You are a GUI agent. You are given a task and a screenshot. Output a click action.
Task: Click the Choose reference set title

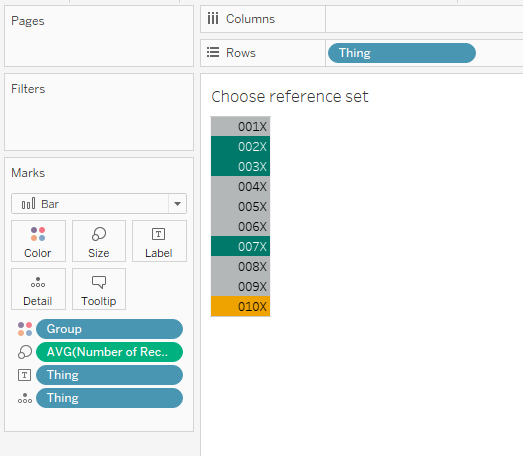[x=290, y=97]
